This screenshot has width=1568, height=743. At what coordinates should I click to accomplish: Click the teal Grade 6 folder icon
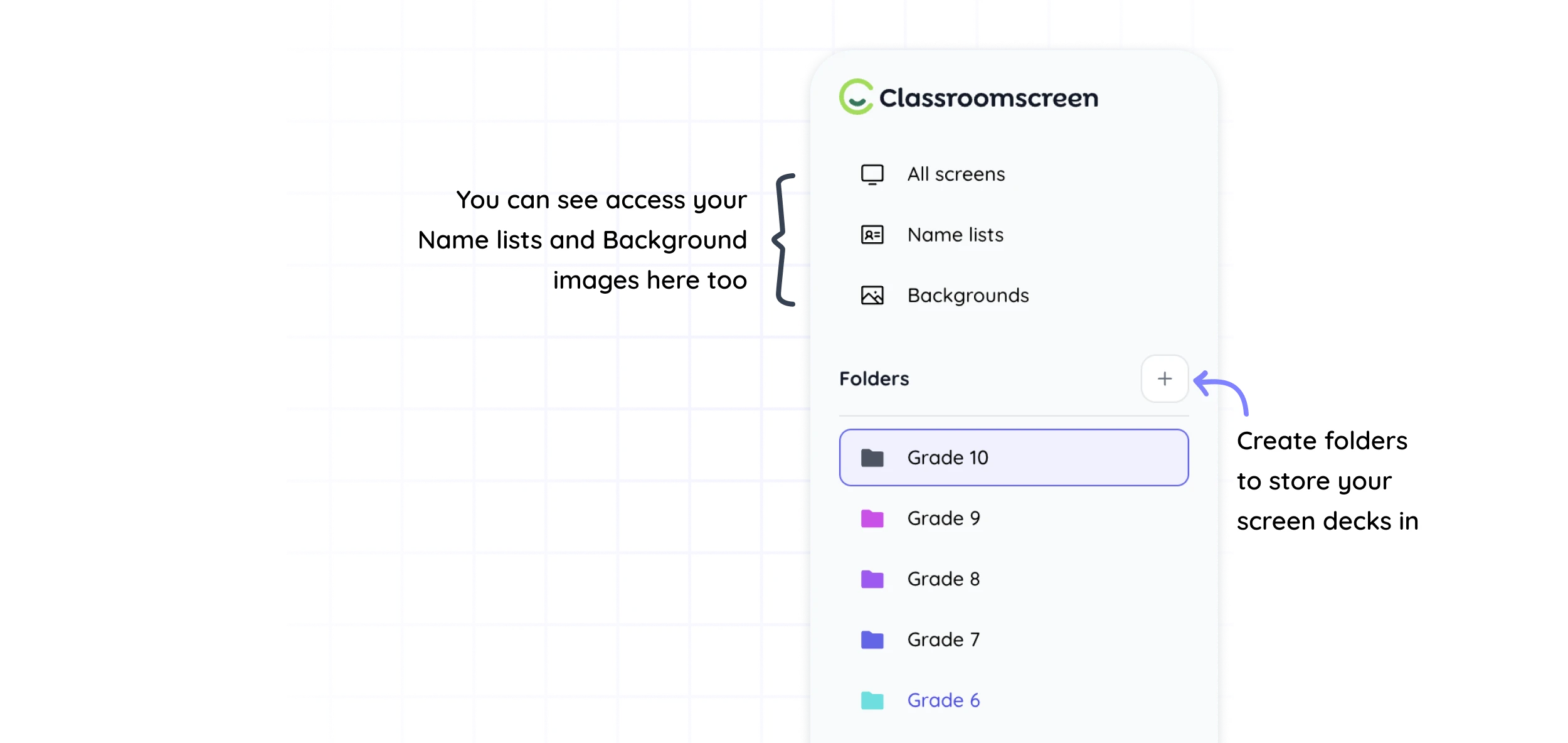[x=874, y=700]
